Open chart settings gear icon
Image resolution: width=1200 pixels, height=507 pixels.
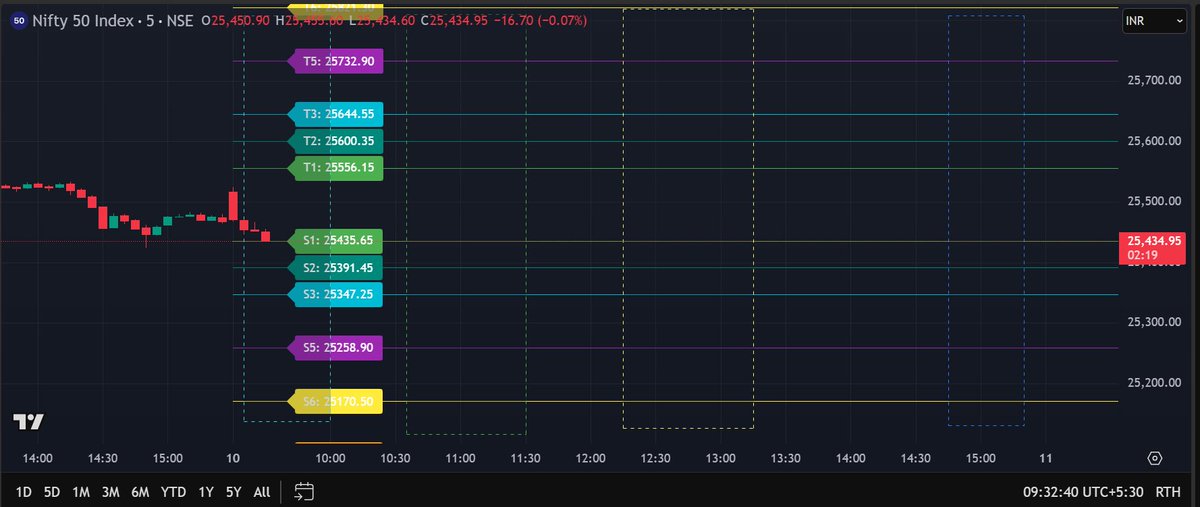pyautogui.click(x=1155, y=458)
